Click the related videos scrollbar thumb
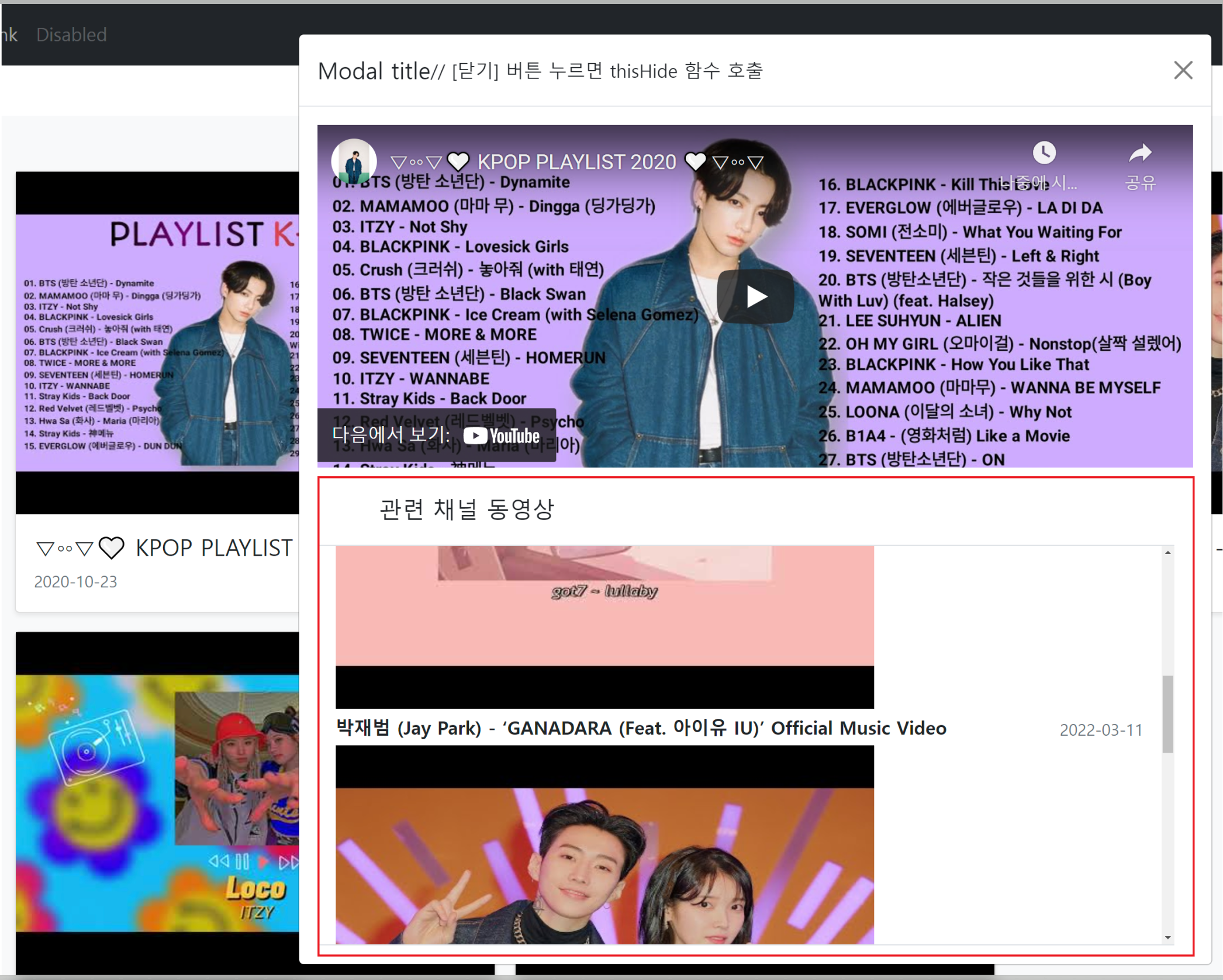This screenshot has height=980, width=1223. click(1167, 714)
